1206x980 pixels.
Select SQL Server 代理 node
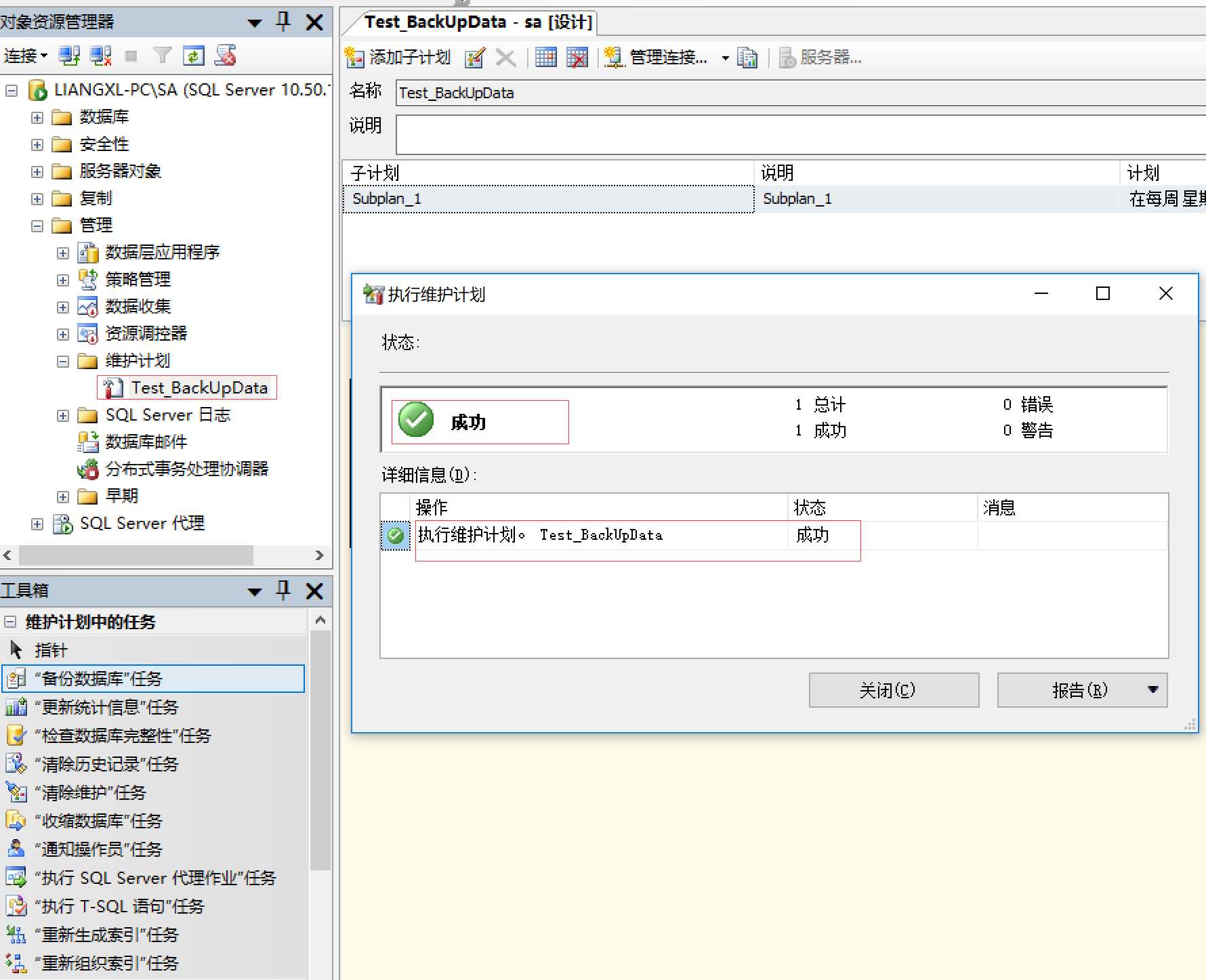[142, 523]
